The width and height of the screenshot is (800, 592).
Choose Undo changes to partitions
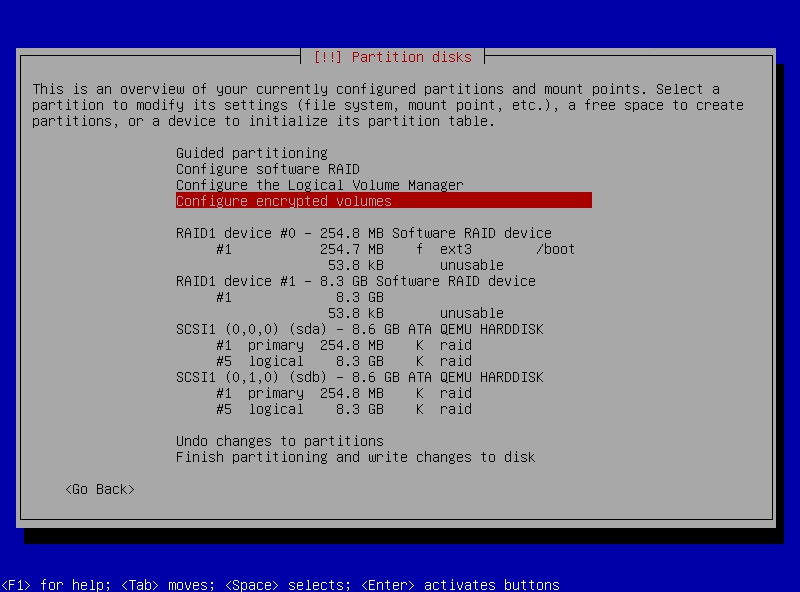279,441
